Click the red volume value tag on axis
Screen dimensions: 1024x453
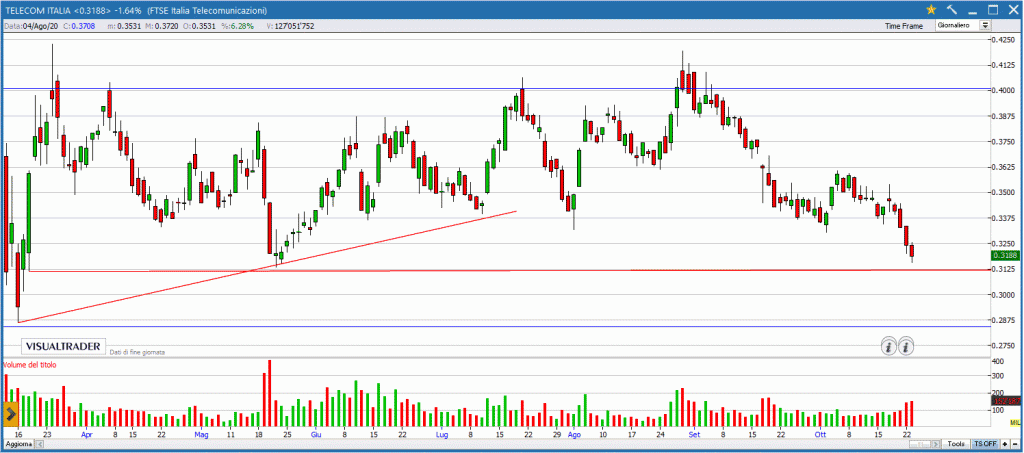pos(1006,401)
